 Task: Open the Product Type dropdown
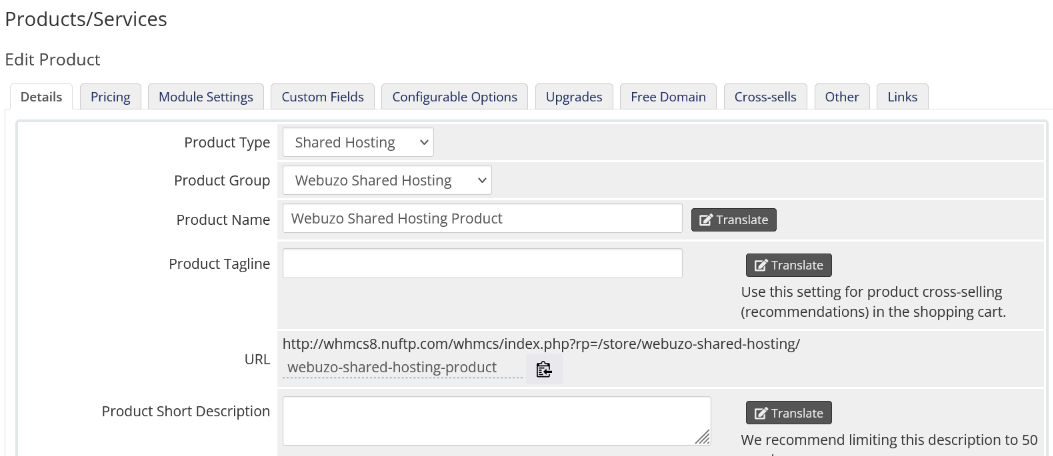coord(358,143)
